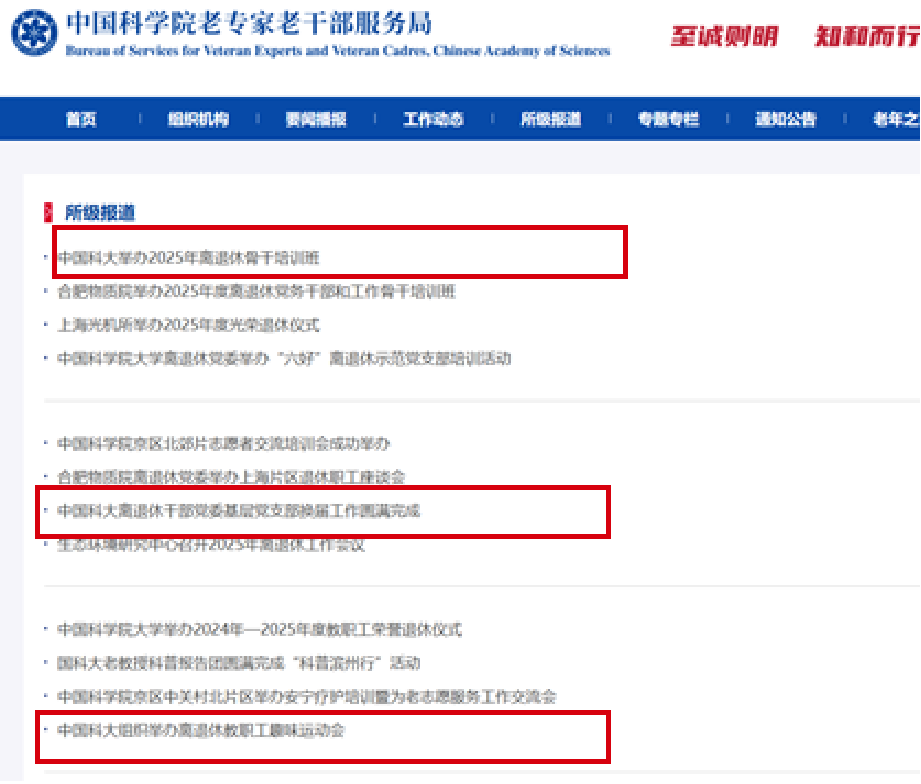This screenshot has height=784, width=921.
Task: Open 通知公告 from the navigation bar
Action: pyautogui.click(x=785, y=119)
